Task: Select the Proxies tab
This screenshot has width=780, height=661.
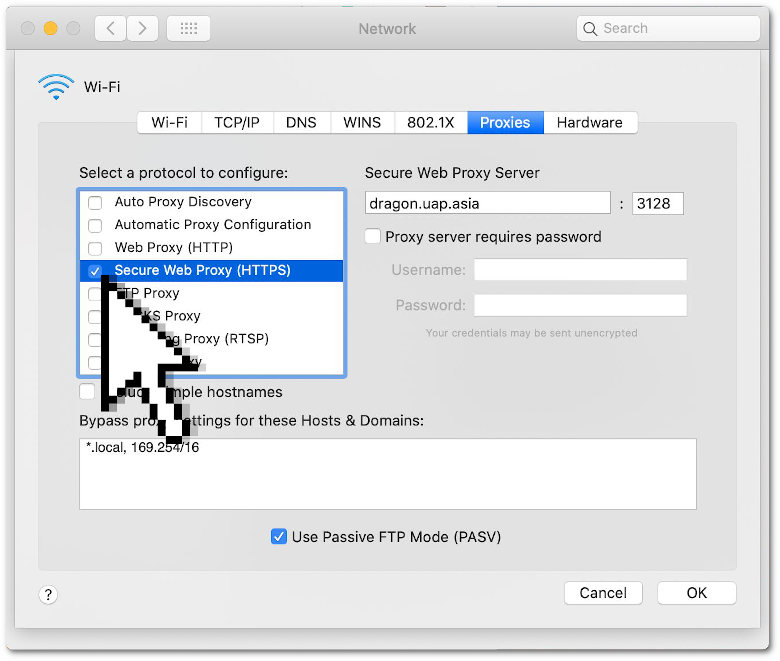Action: pos(505,122)
